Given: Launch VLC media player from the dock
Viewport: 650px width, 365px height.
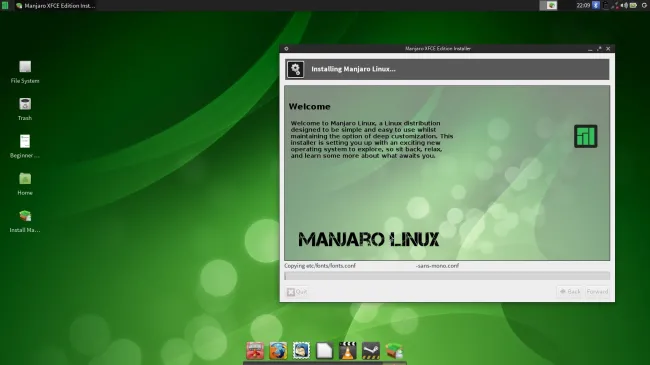Looking at the screenshot, I should coord(347,350).
